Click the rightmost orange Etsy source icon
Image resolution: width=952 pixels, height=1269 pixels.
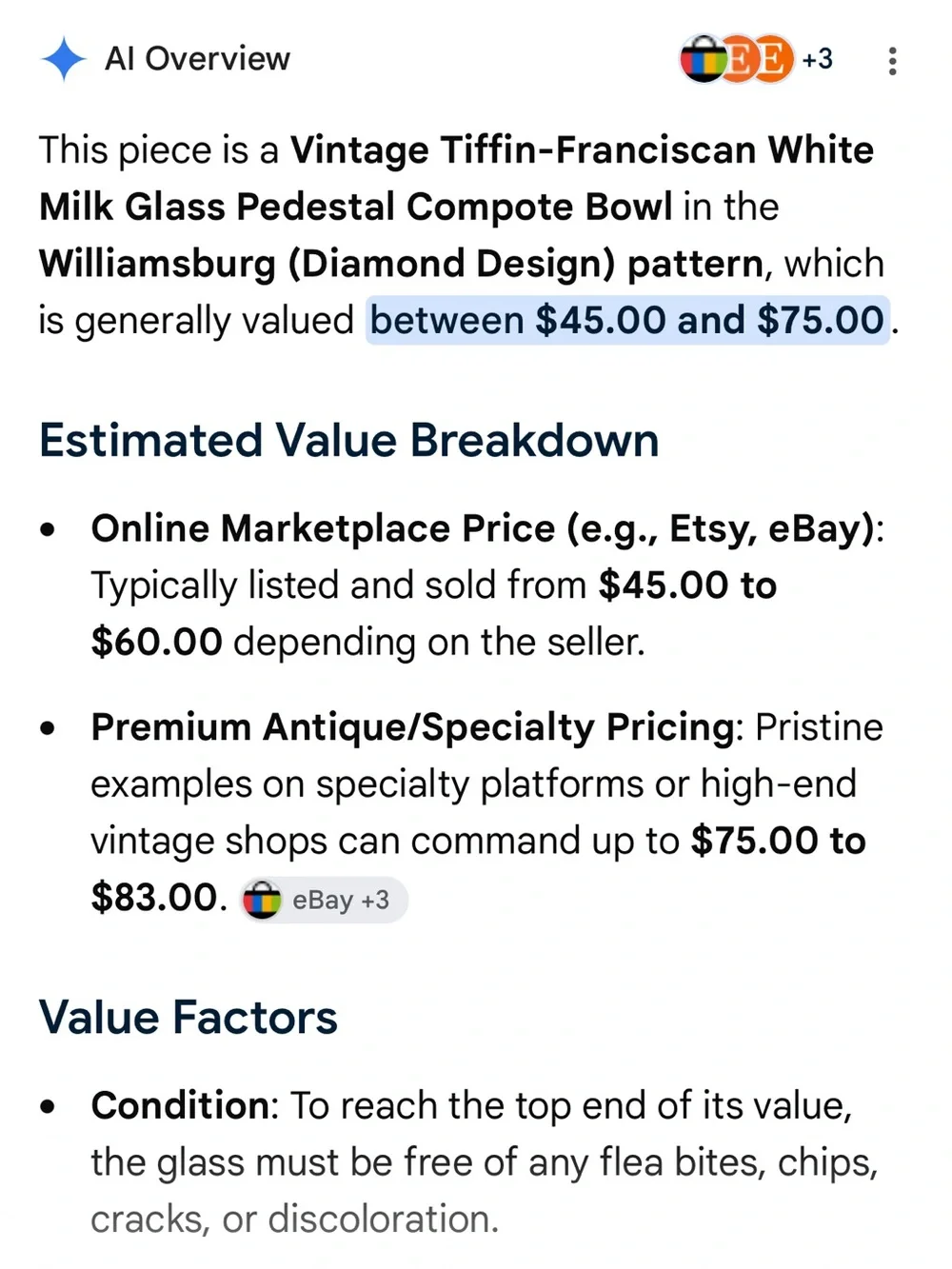tap(772, 60)
